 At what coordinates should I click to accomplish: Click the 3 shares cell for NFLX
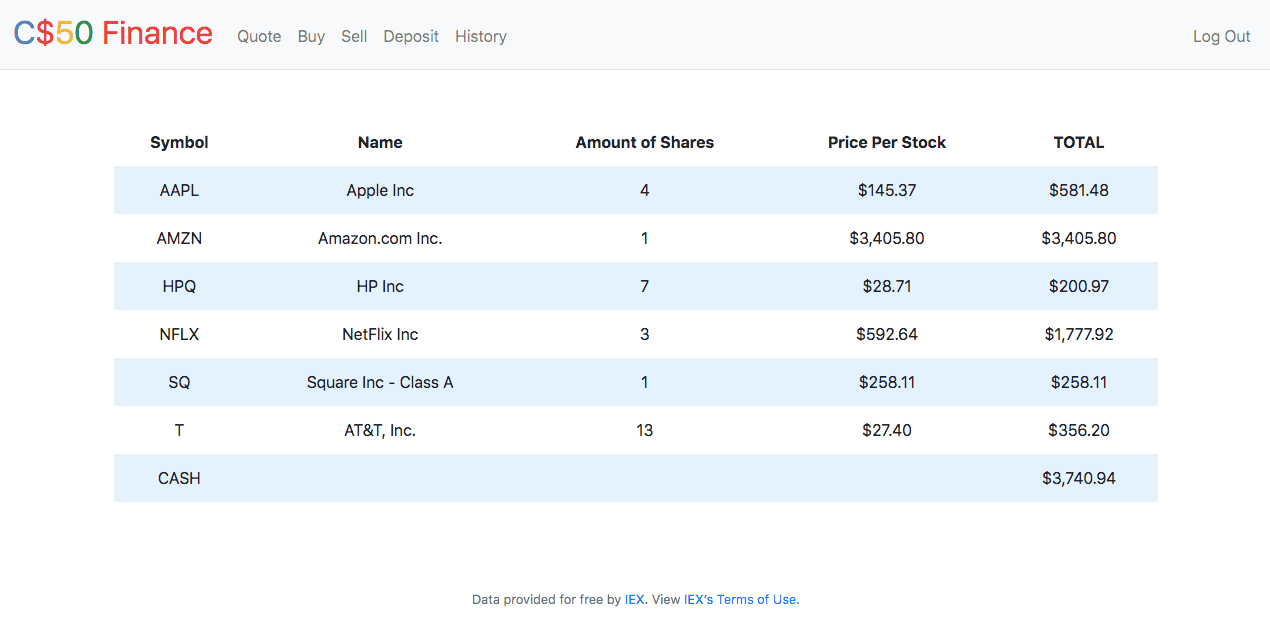[645, 334]
